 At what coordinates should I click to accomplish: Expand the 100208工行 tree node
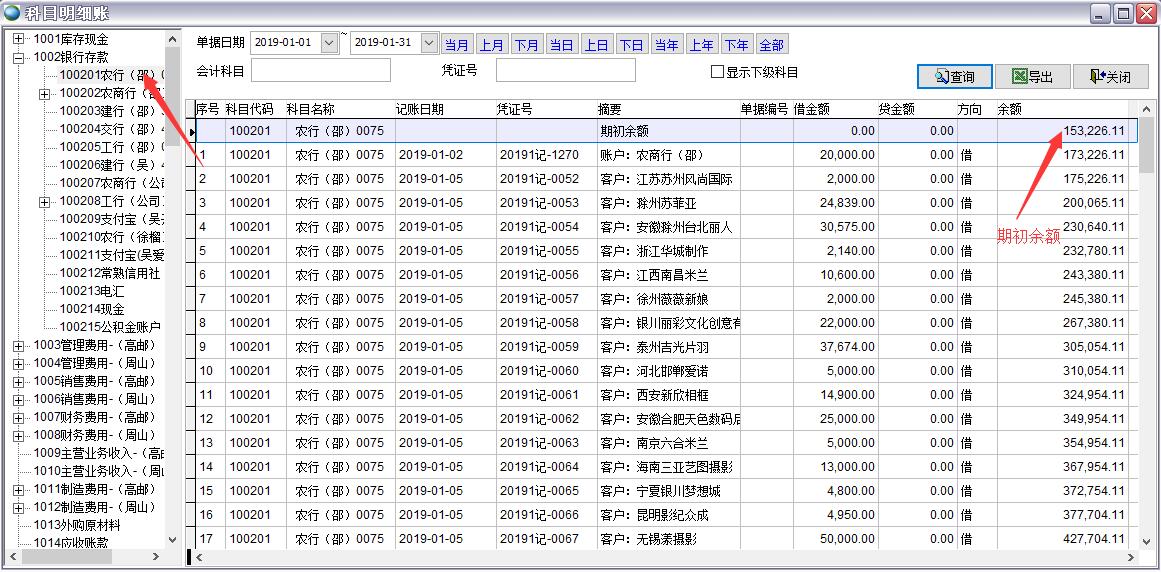pos(44,202)
